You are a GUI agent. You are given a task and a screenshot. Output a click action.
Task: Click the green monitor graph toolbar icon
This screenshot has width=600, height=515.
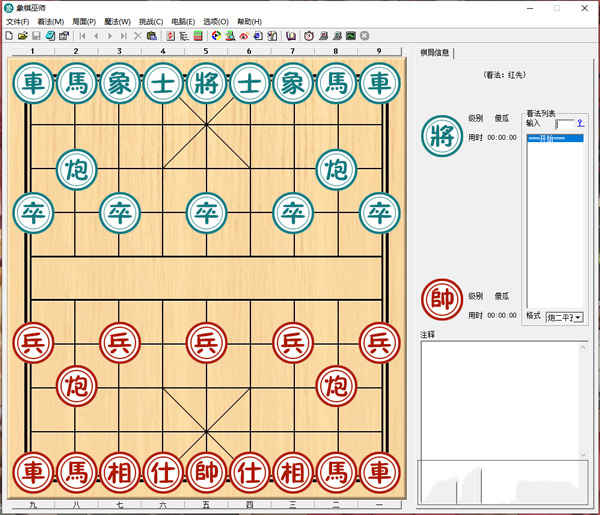coord(351,36)
